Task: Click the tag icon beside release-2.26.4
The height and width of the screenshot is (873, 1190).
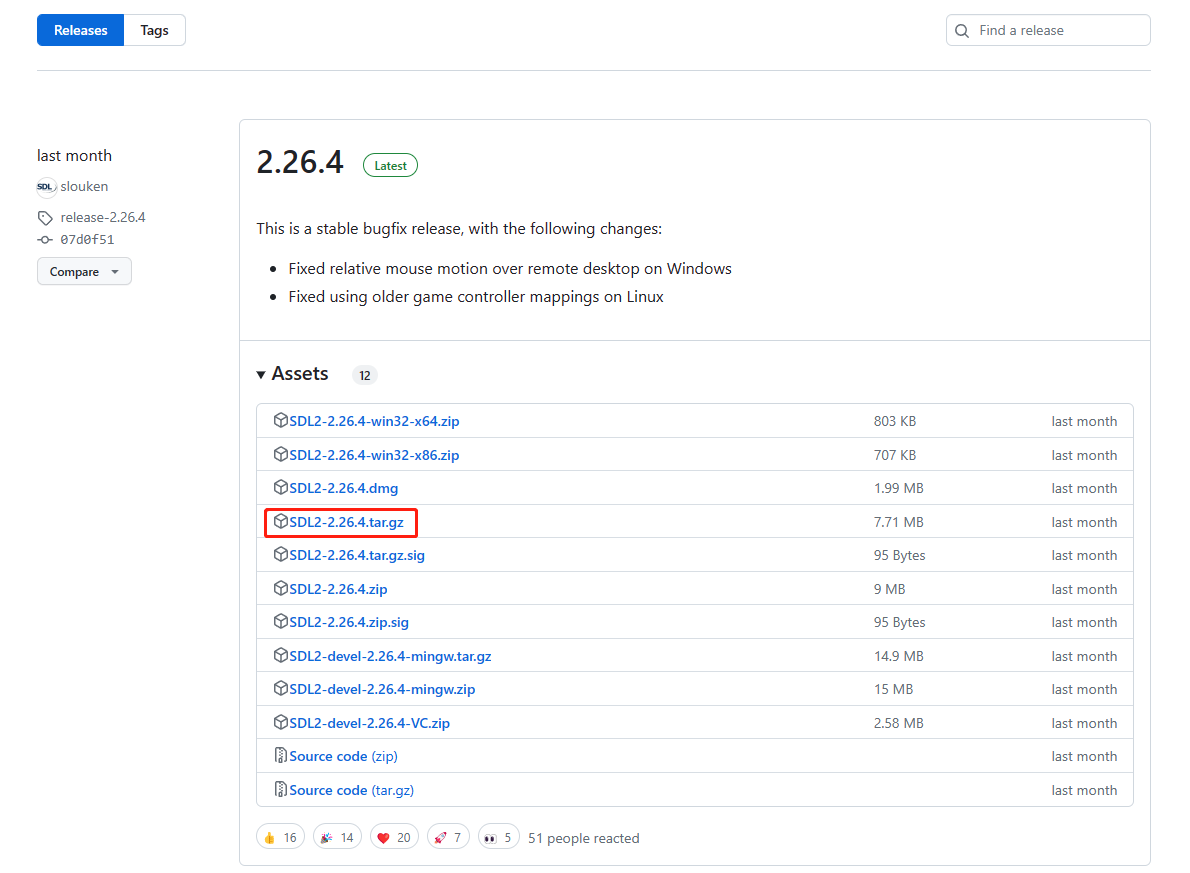Action: pyautogui.click(x=45, y=218)
